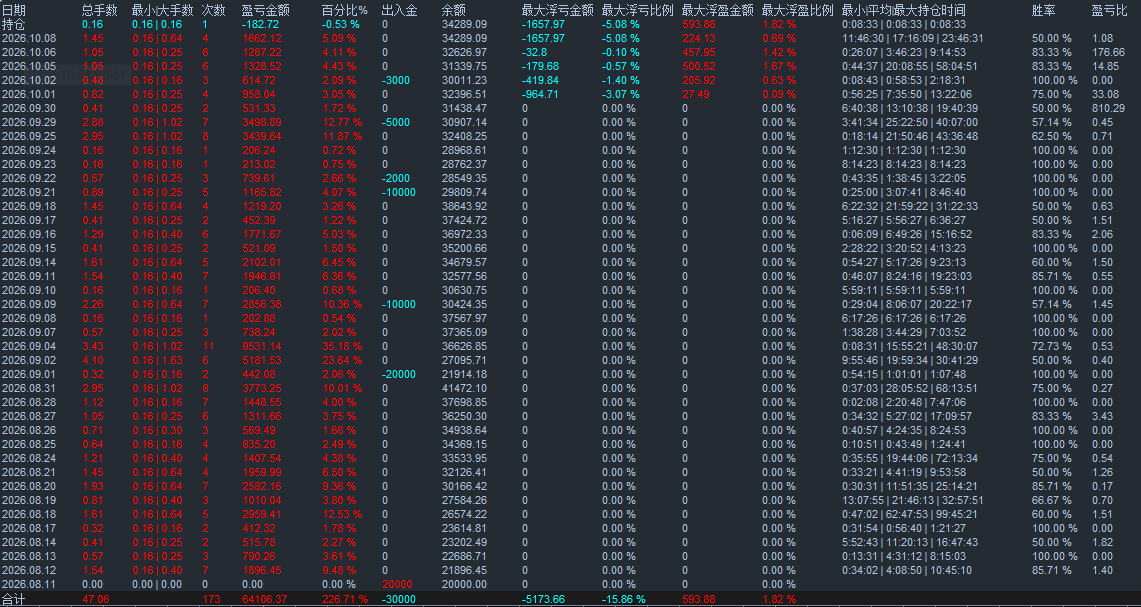Select the 胜率 column header
The height and width of the screenshot is (607, 1141).
click(1043, 10)
